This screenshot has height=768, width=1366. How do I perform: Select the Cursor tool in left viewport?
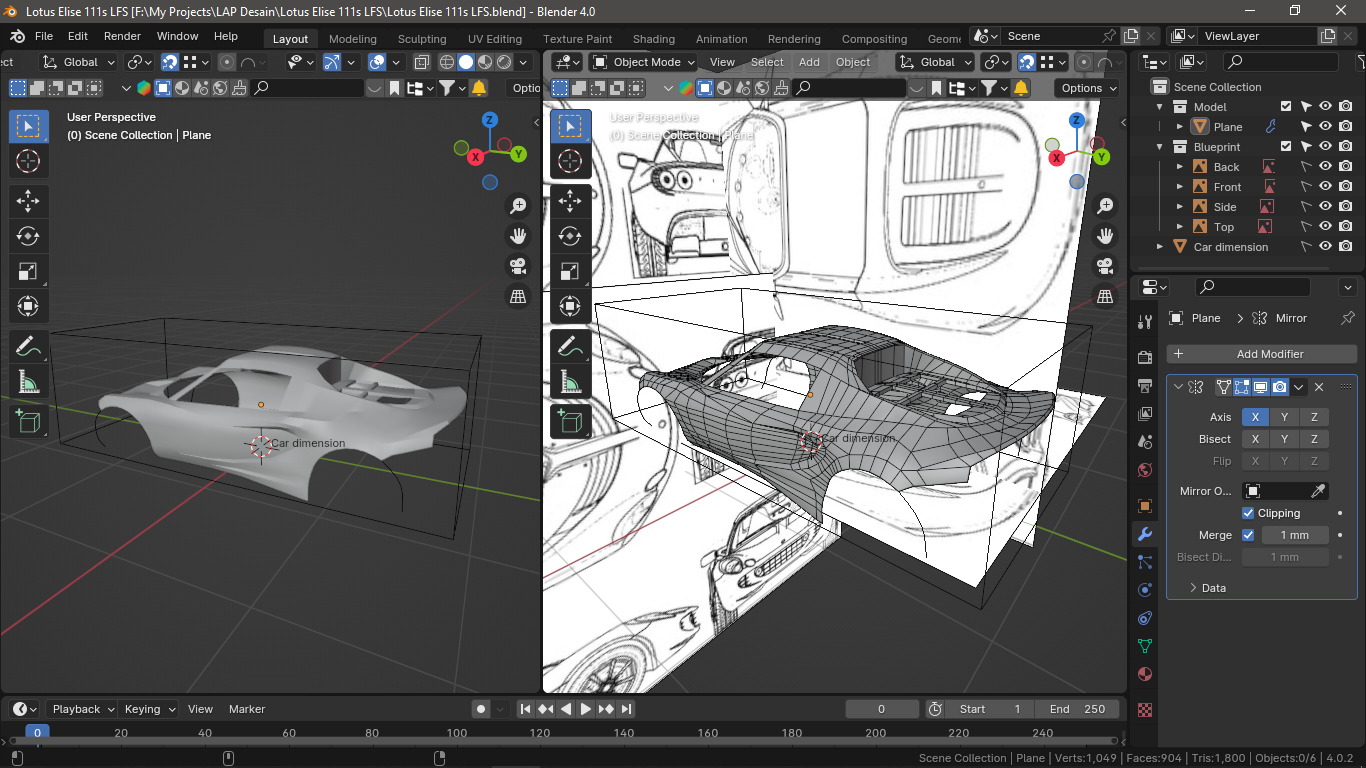coord(28,161)
